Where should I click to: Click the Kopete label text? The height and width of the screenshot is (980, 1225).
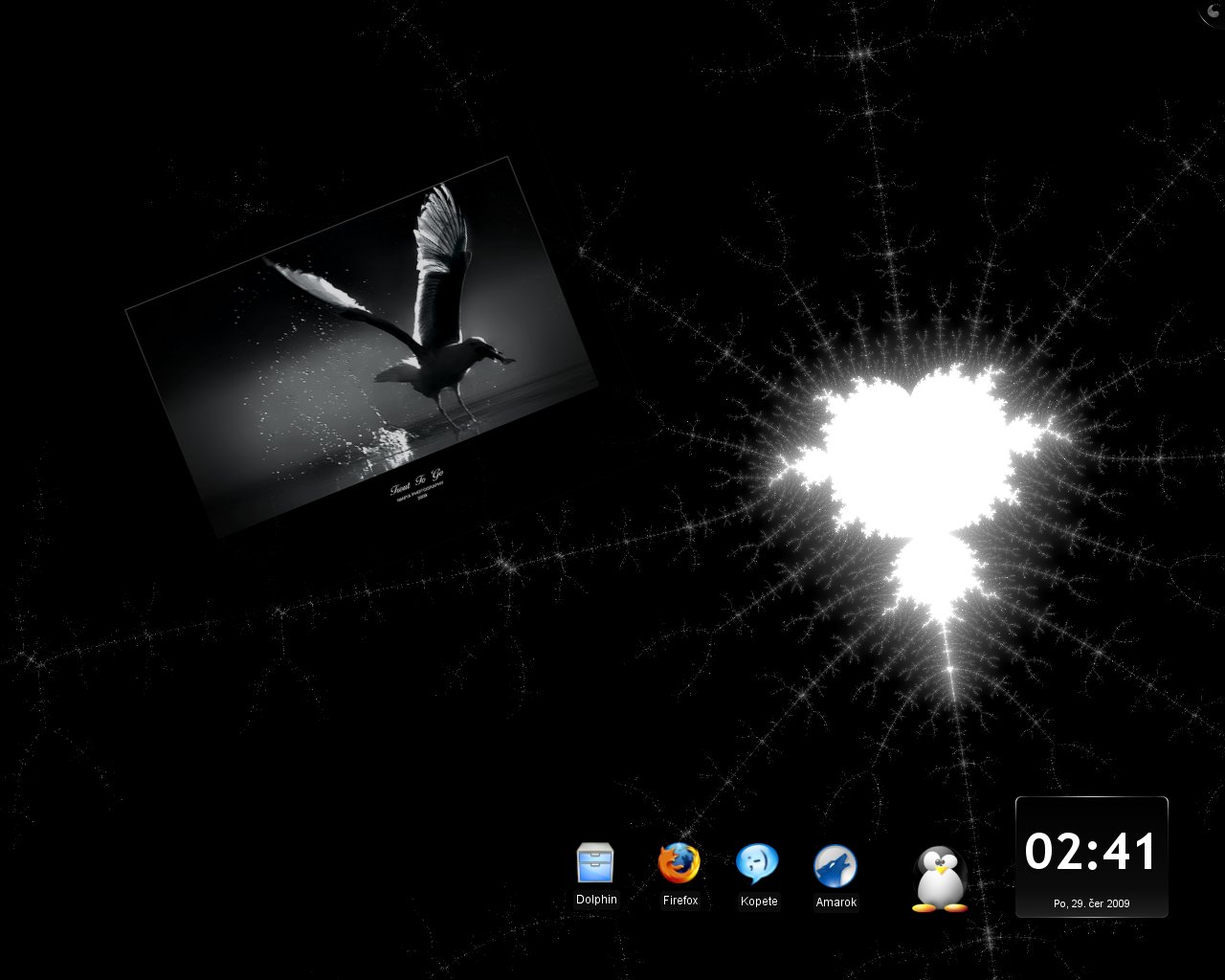coord(759,902)
